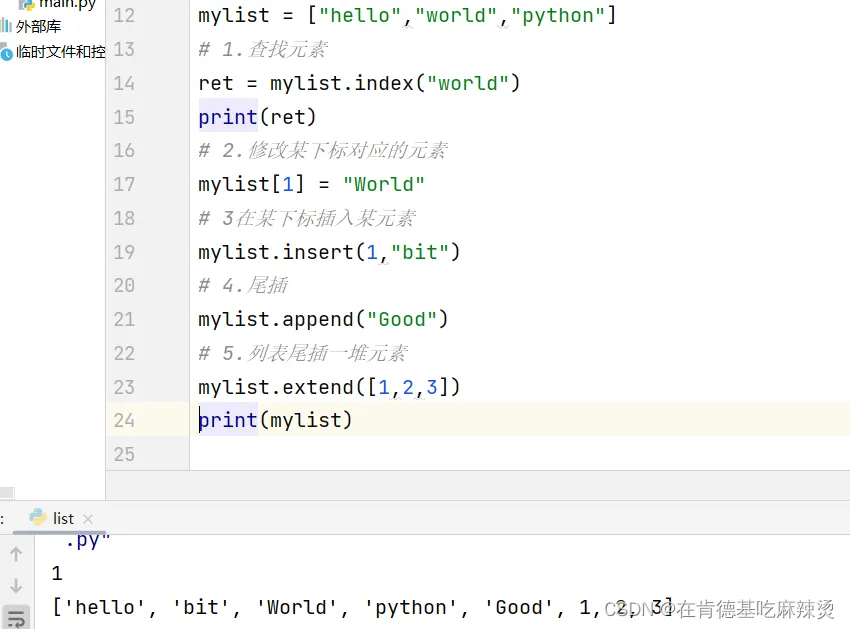Click the .py" path fragment in console

(x=87, y=541)
